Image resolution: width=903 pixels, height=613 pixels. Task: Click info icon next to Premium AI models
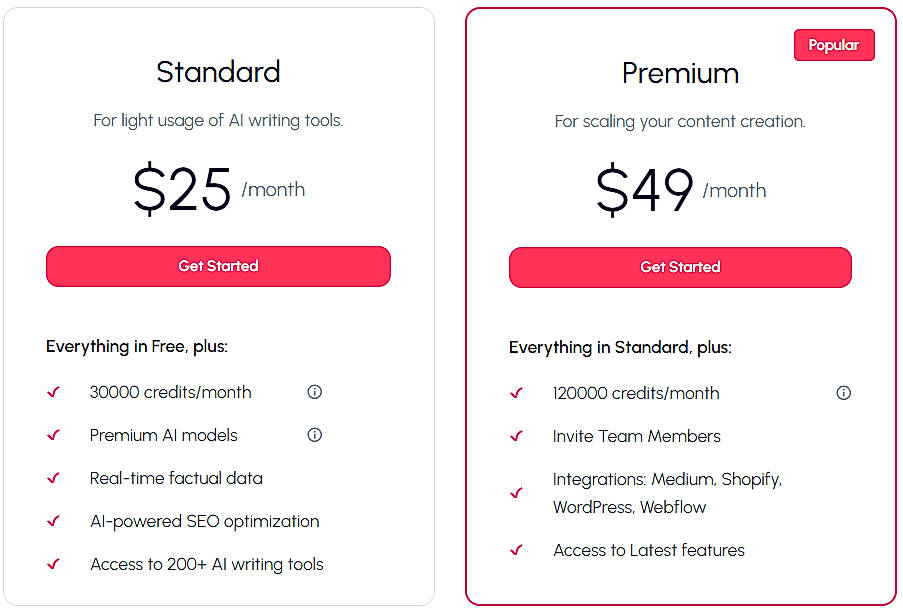pos(314,435)
